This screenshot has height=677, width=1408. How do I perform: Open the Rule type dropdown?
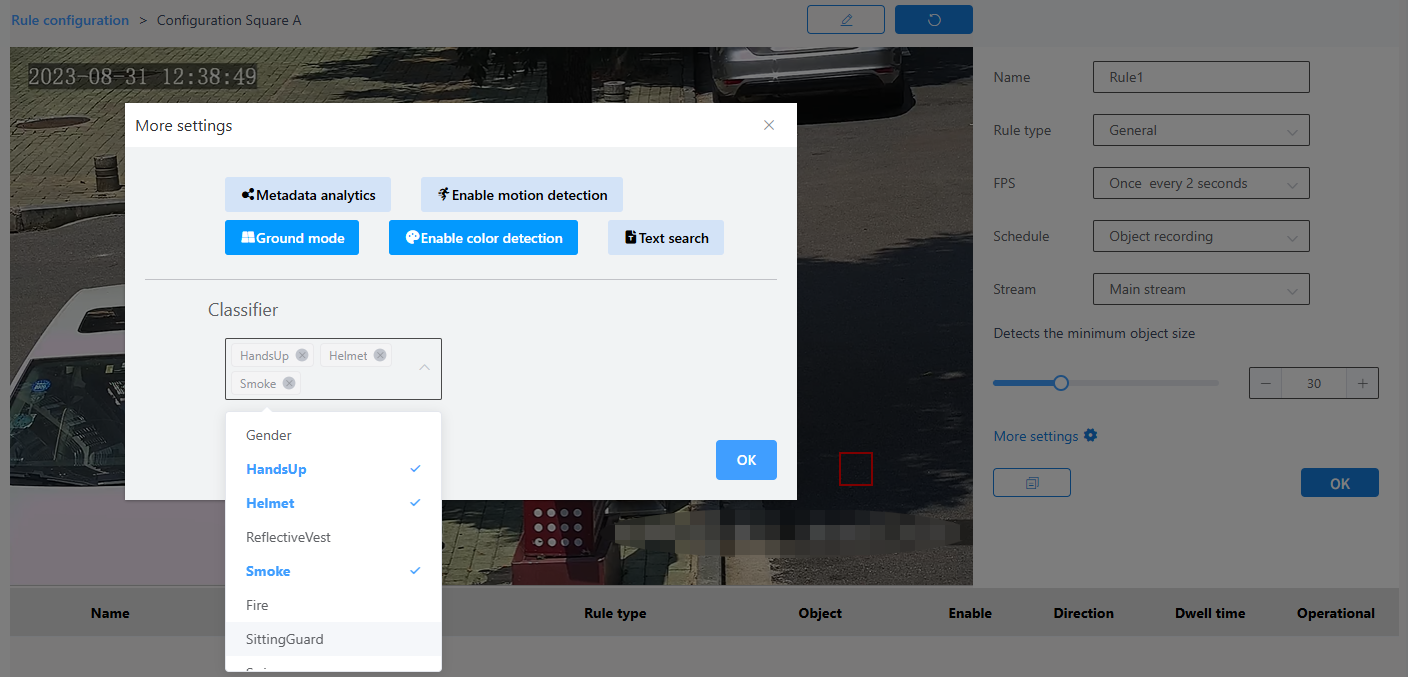(1201, 130)
